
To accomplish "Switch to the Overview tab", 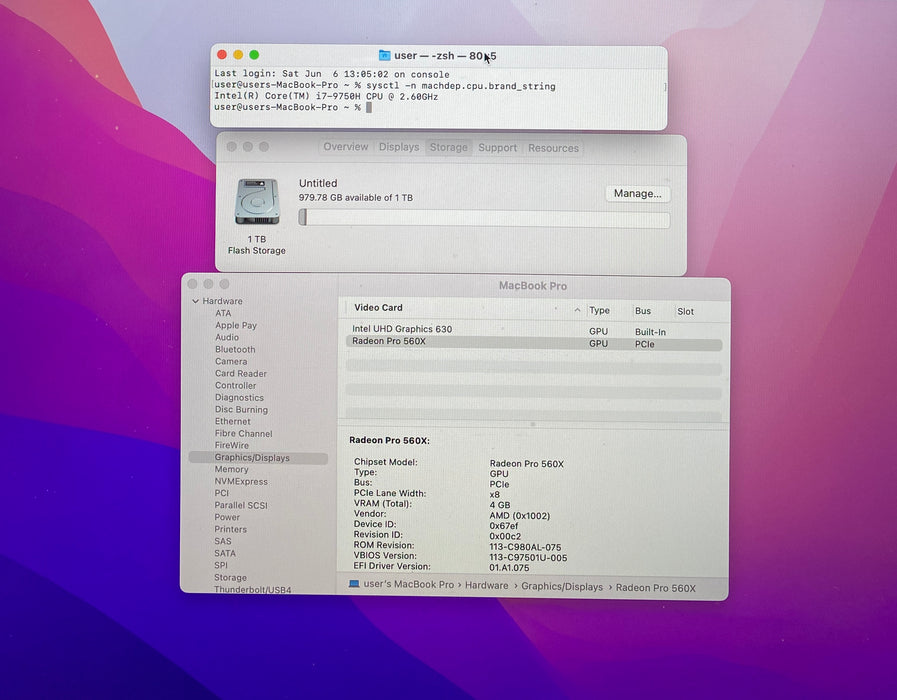I will (346, 147).
